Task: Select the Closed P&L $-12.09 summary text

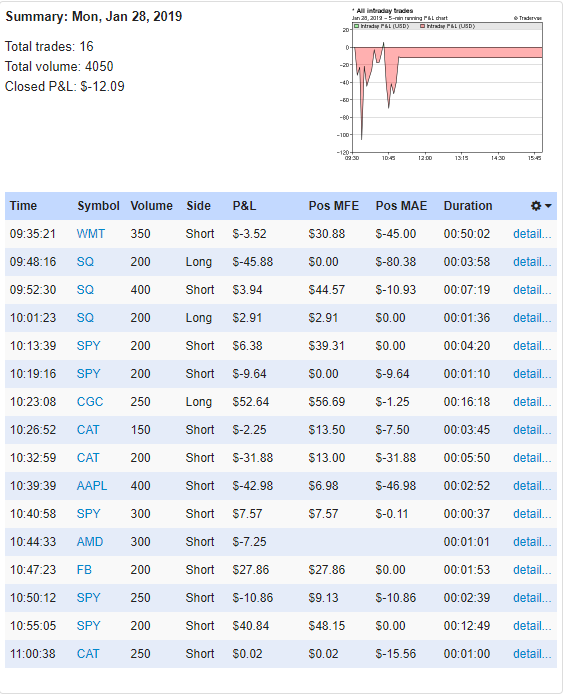Action: pos(64,87)
